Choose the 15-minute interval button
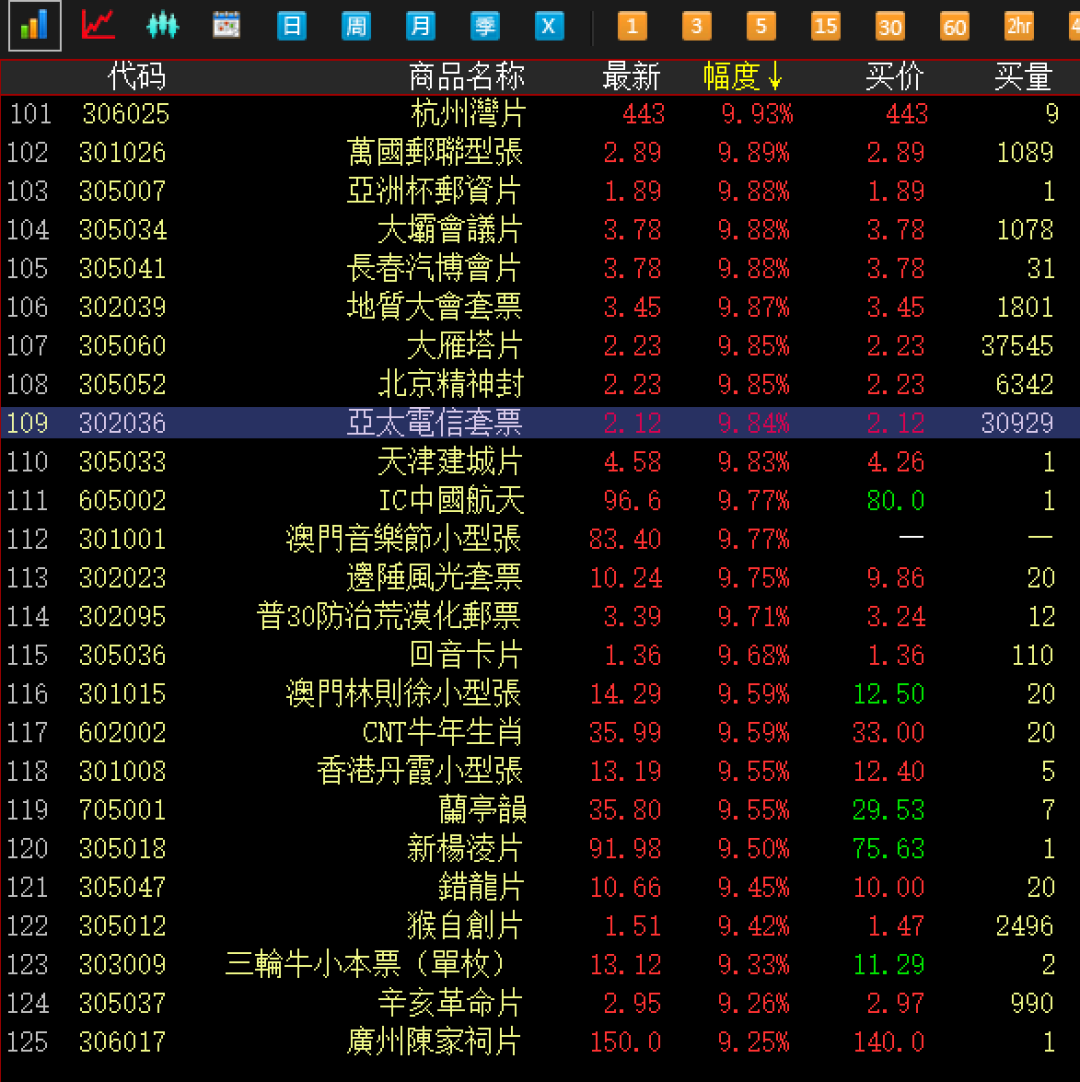 coord(825,26)
